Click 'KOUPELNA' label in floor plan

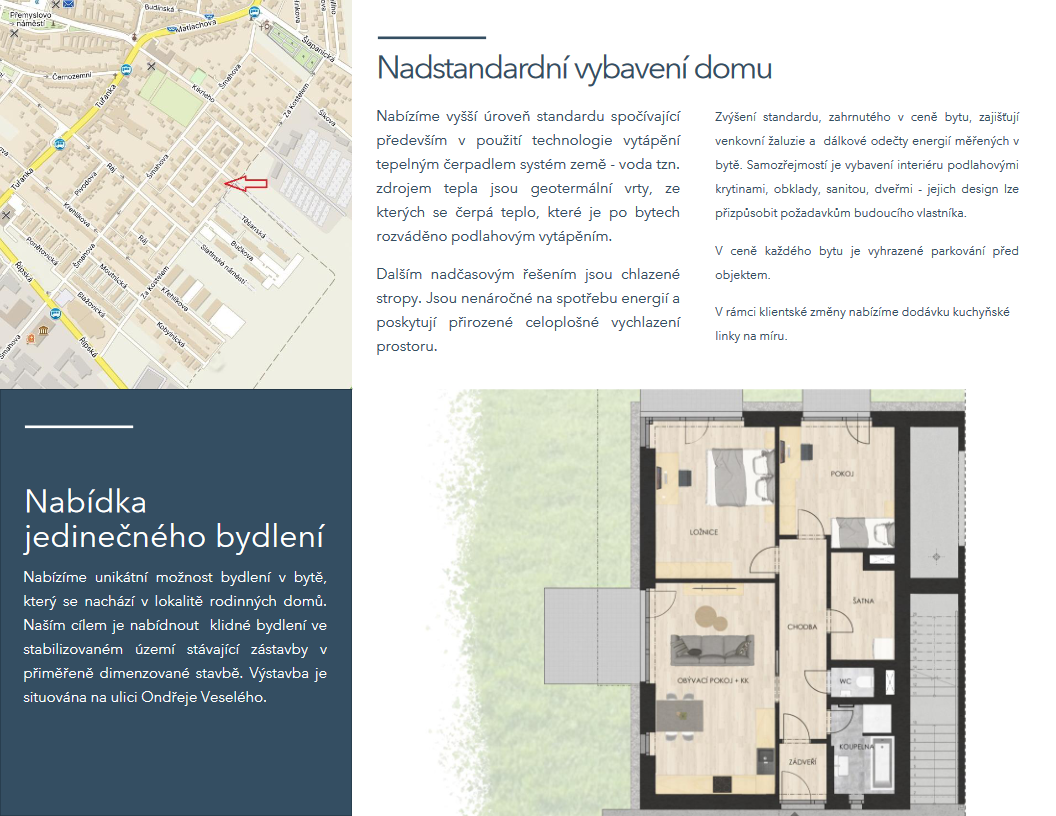856,747
